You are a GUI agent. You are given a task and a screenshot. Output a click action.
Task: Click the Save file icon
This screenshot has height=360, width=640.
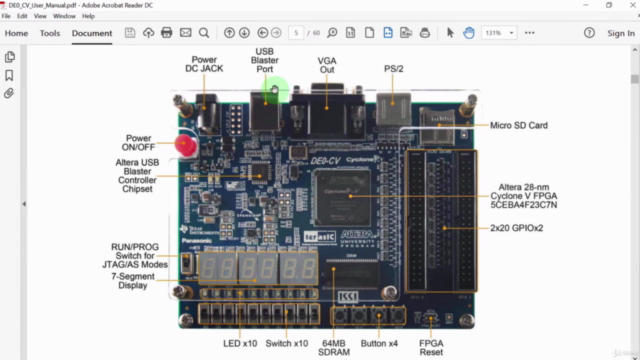click(x=130, y=33)
